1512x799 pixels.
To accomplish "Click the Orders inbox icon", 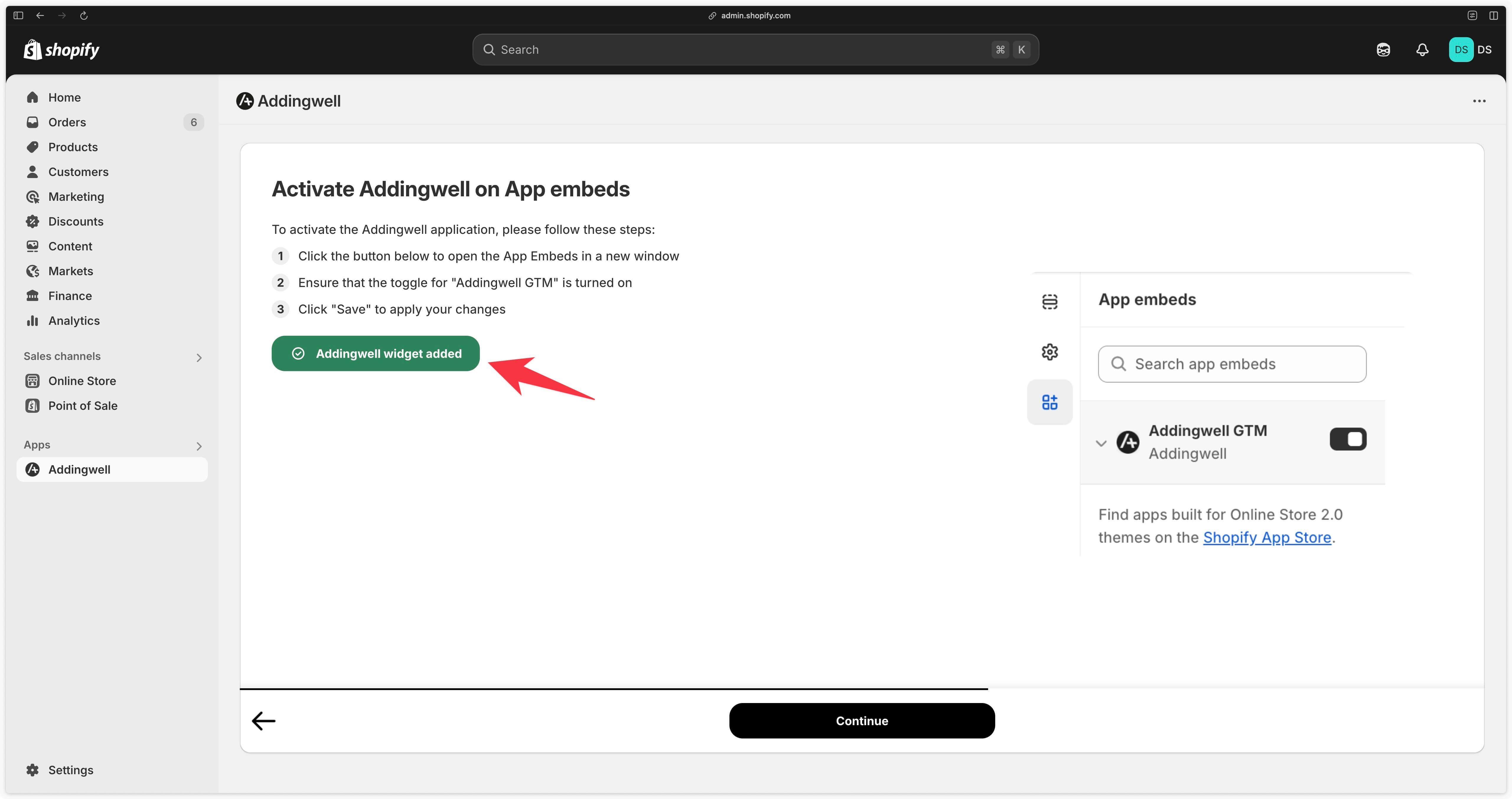I will 32,122.
